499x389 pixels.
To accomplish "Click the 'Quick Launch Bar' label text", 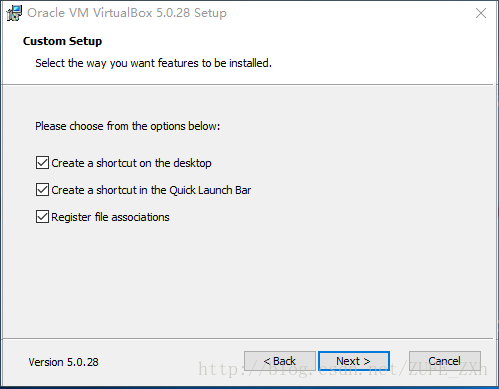I will (x=210, y=190).
